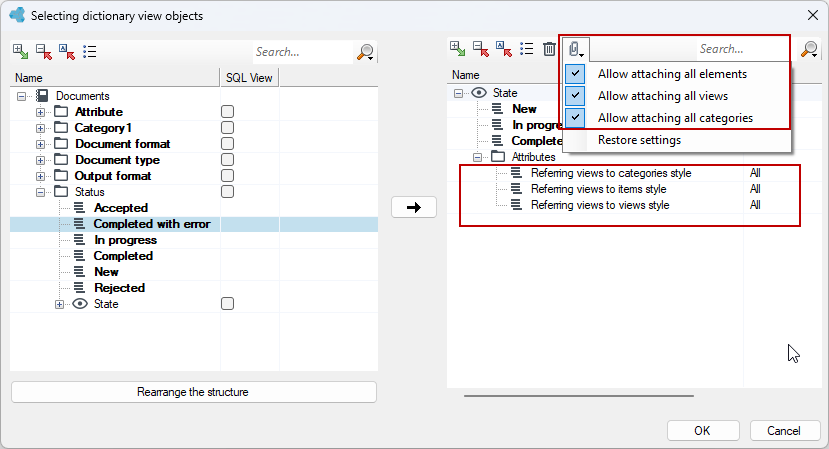Expand the Category1 folder node
This screenshot has height=449, width=829.
click(x=40, y=128)
